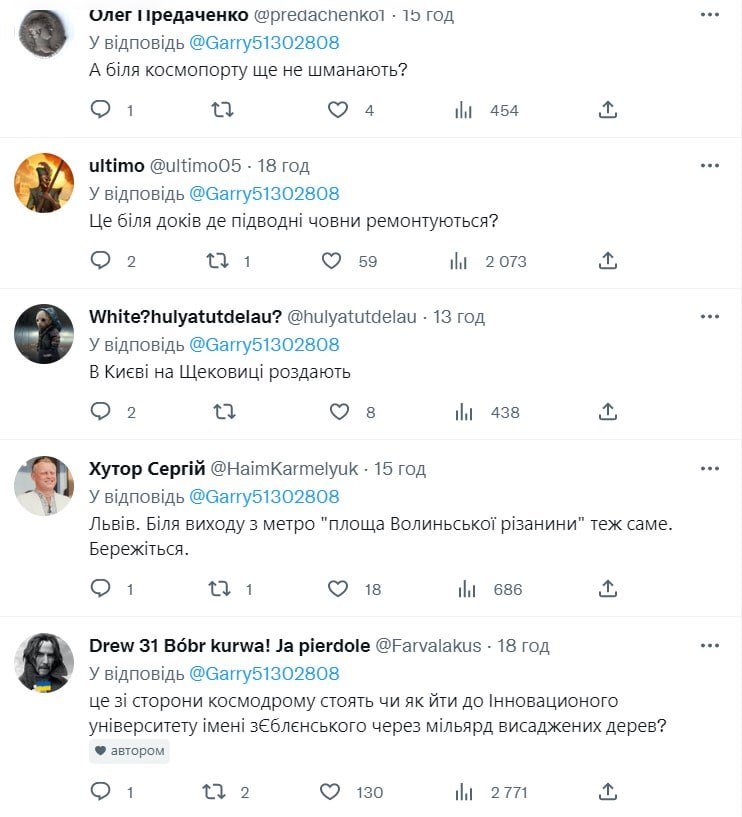View analytics on Drew 31 reply
Viewport: 742px width, 817px height.
[462, 792]
